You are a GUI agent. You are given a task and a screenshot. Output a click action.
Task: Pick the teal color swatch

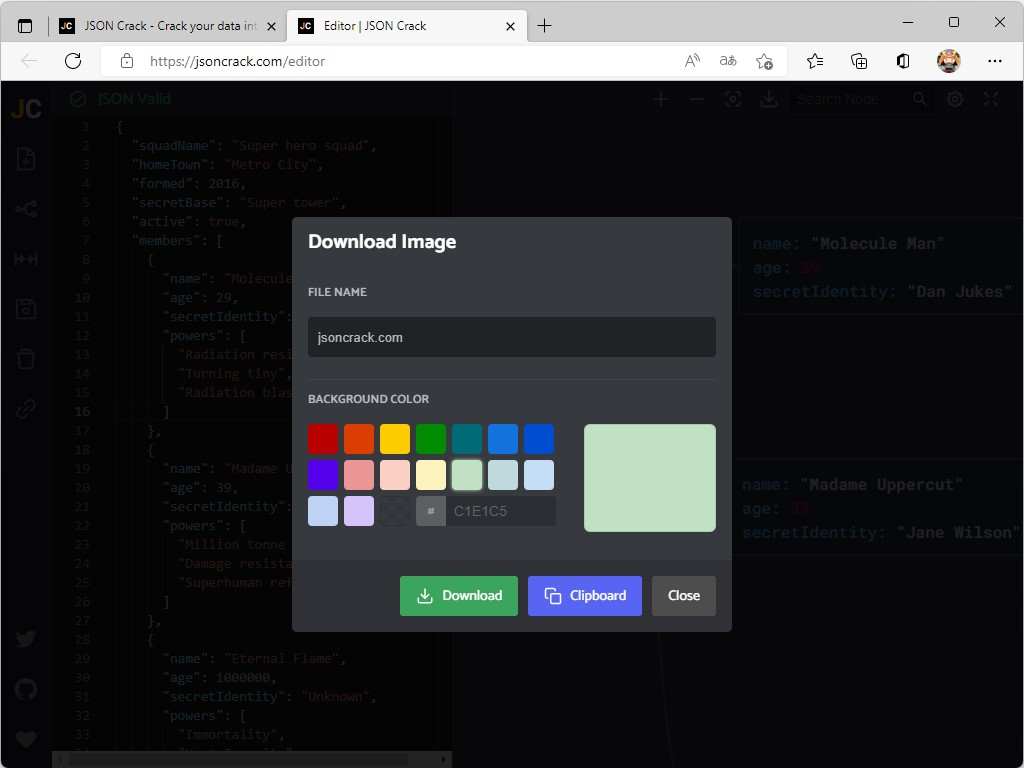click(x=467, y=439)
